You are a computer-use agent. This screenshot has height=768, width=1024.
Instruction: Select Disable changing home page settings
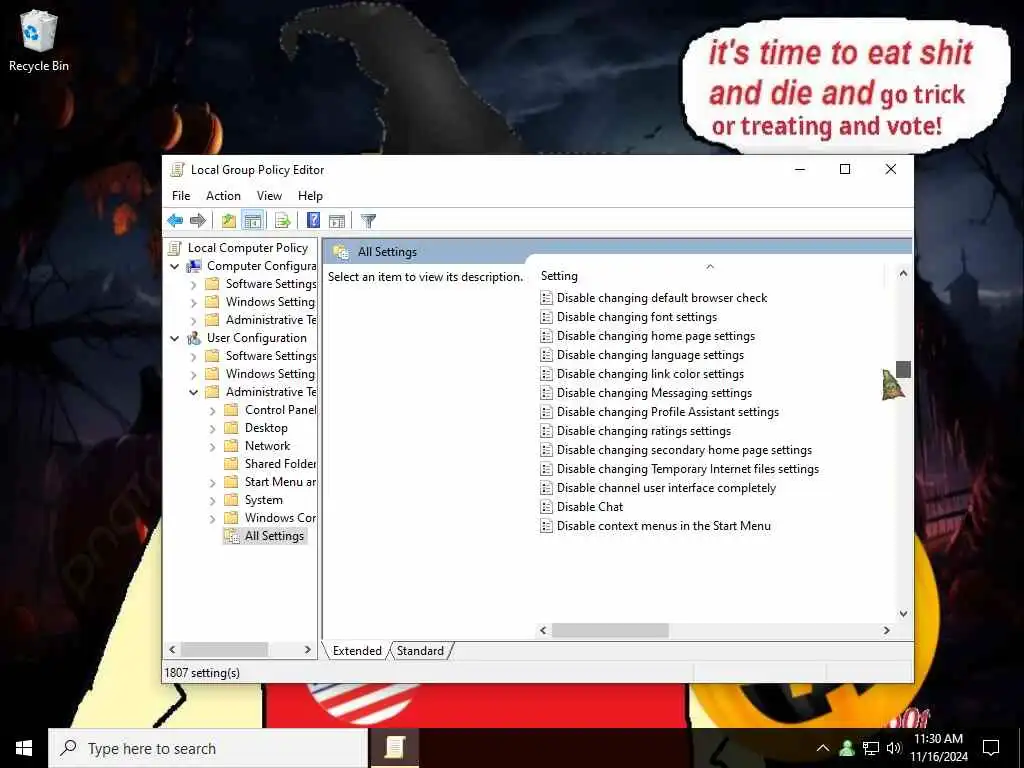(656, 336)
